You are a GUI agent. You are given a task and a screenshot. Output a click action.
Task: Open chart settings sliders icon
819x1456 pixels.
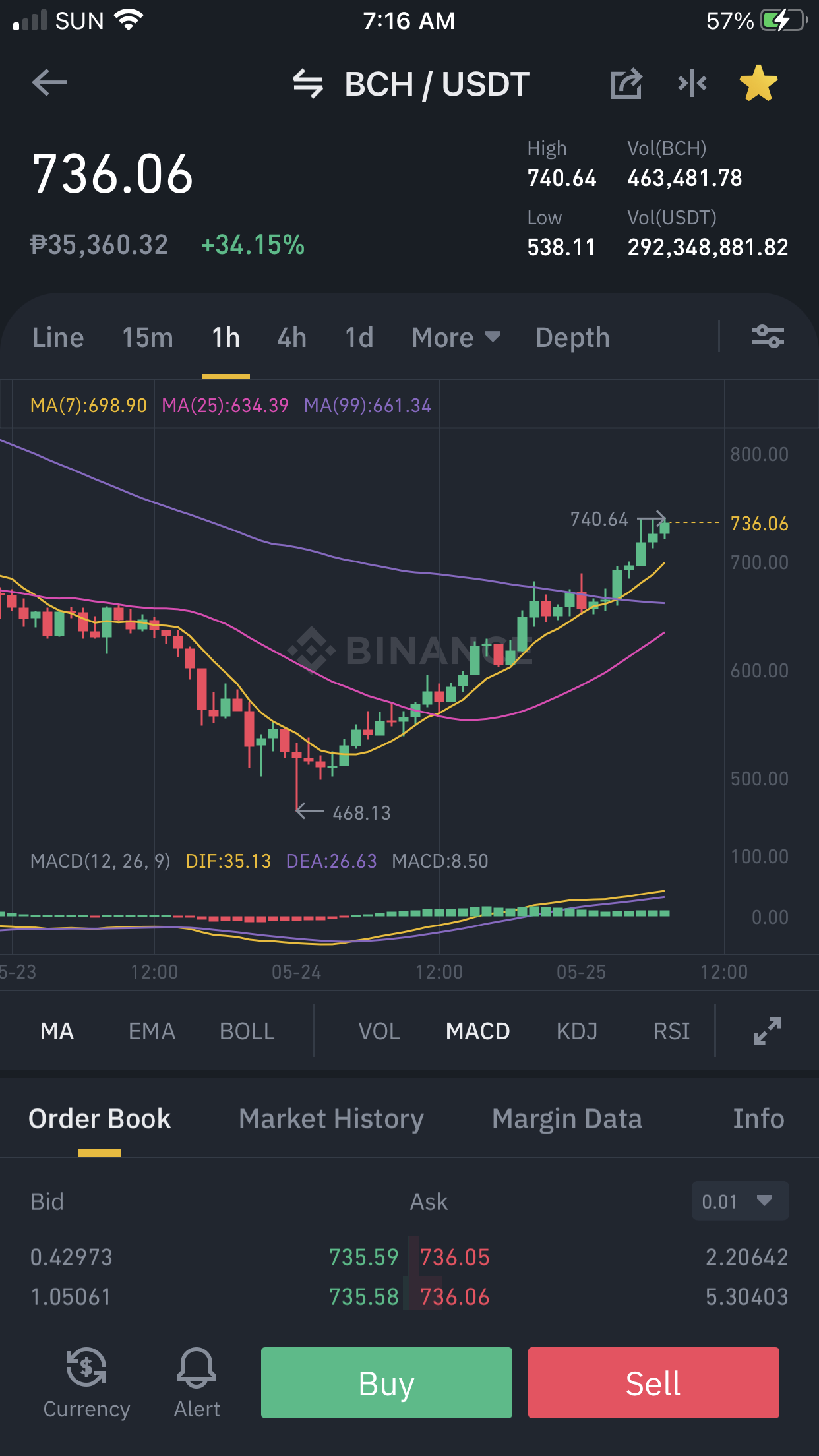(768, 337)
